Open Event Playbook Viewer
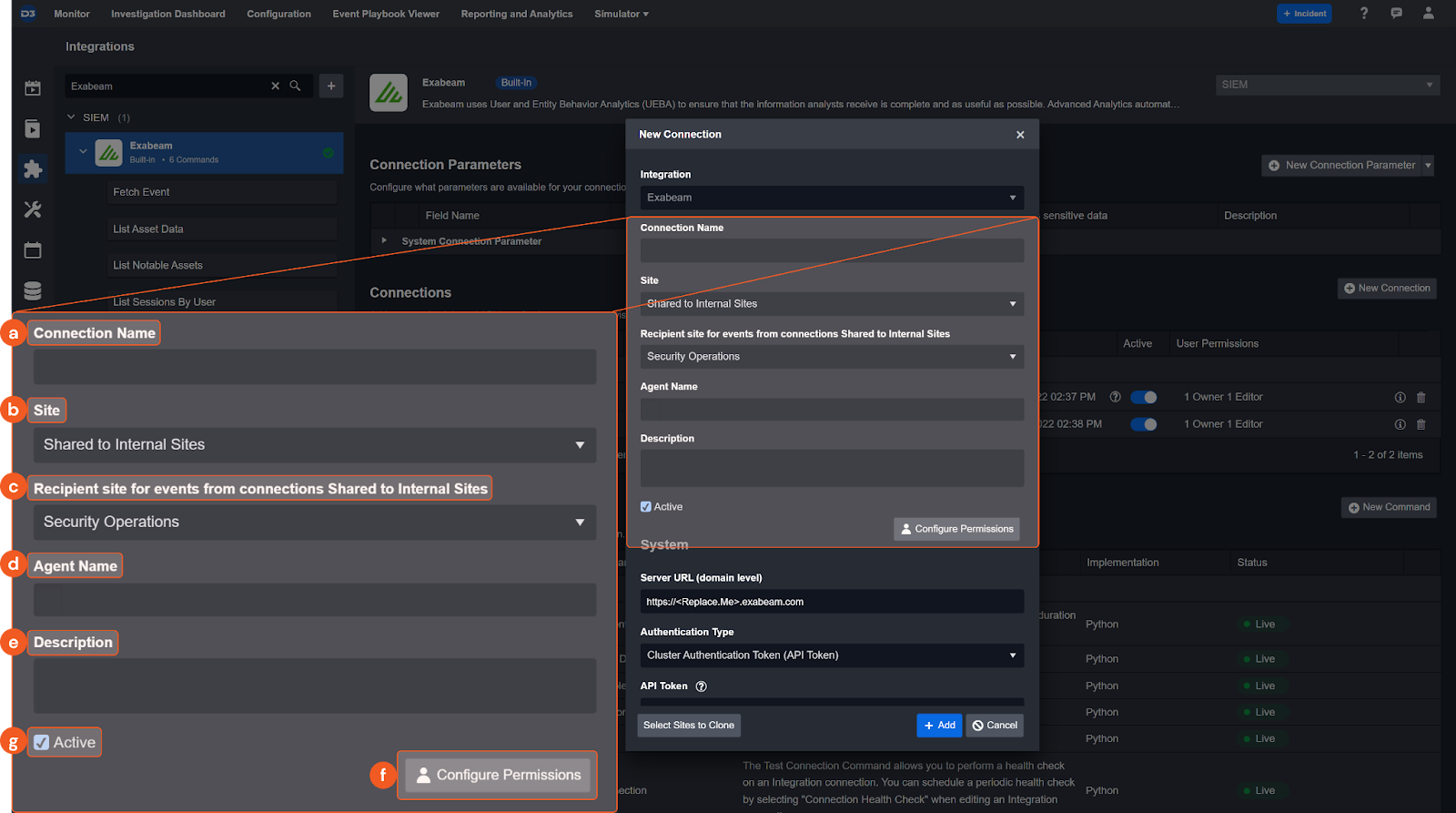The height and width of the screenshot is (813, 1456). pos(386,14)
